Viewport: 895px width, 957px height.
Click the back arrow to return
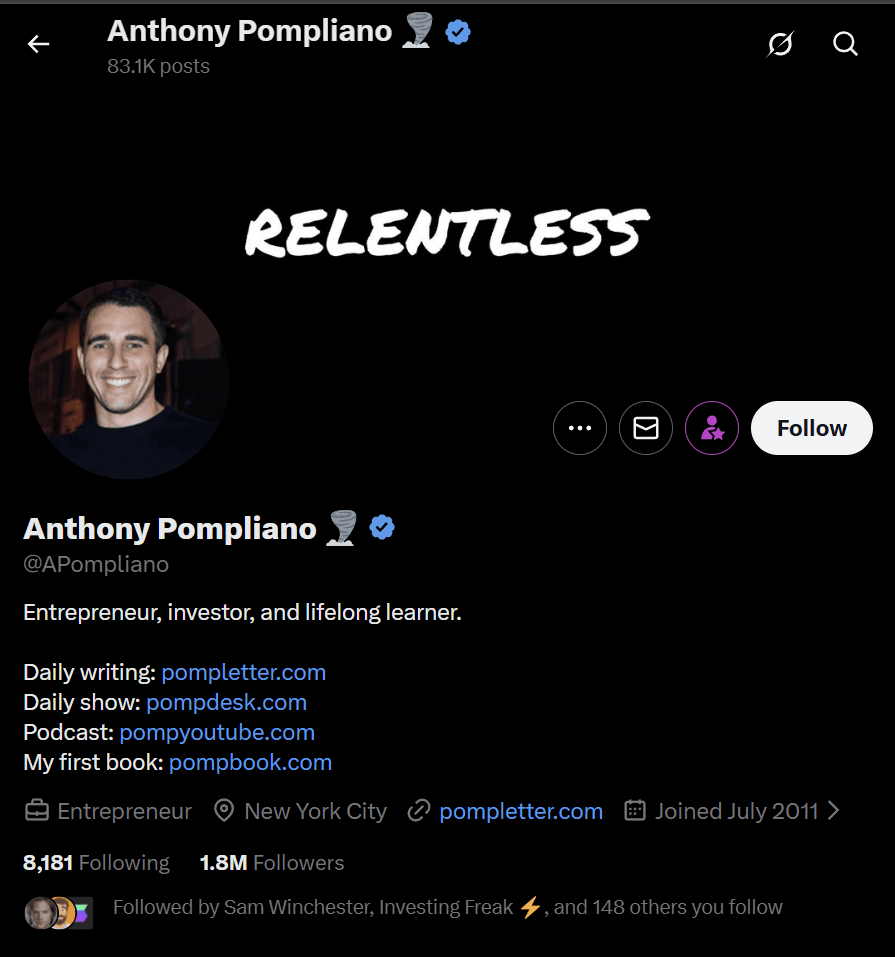point(38,44)
